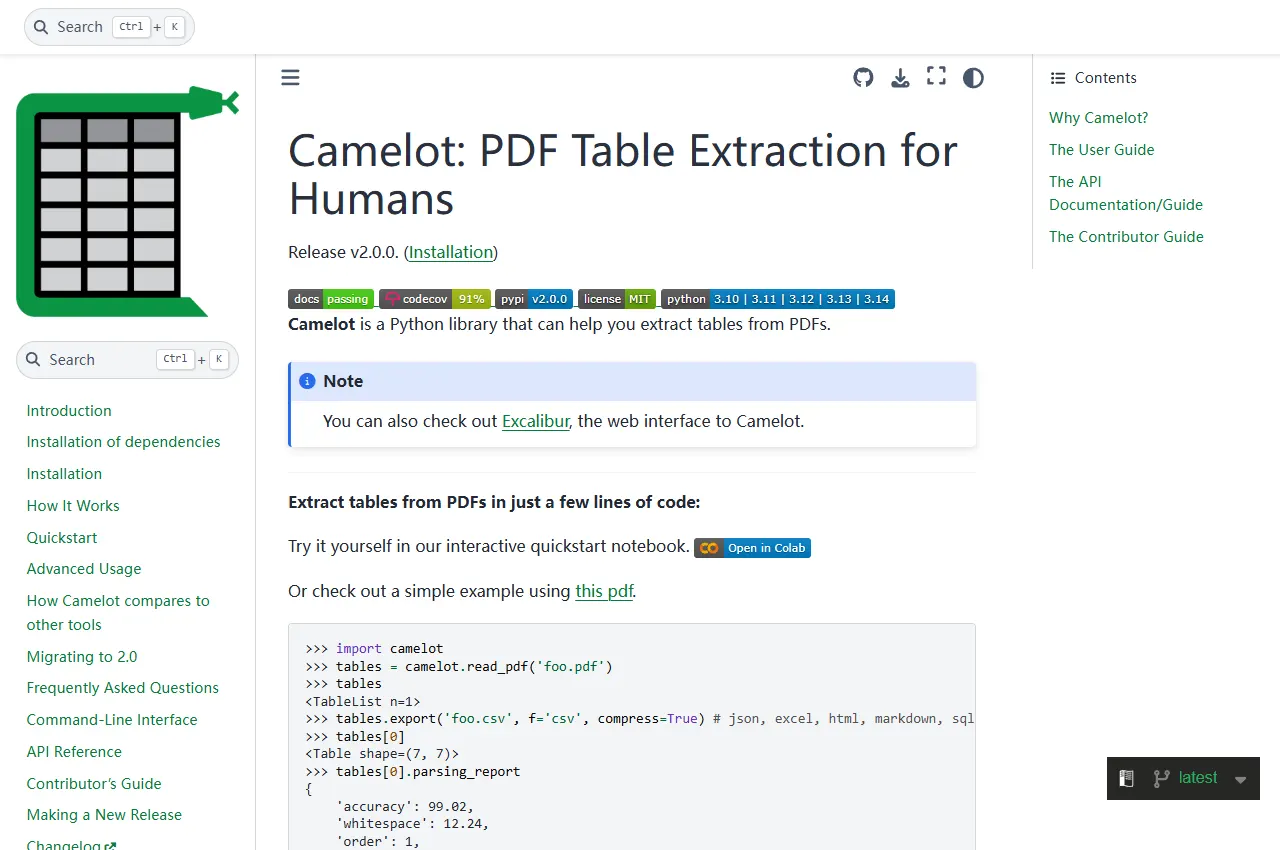
Task: Click the codecov 91% badge
Action: [x=435, y=299]
